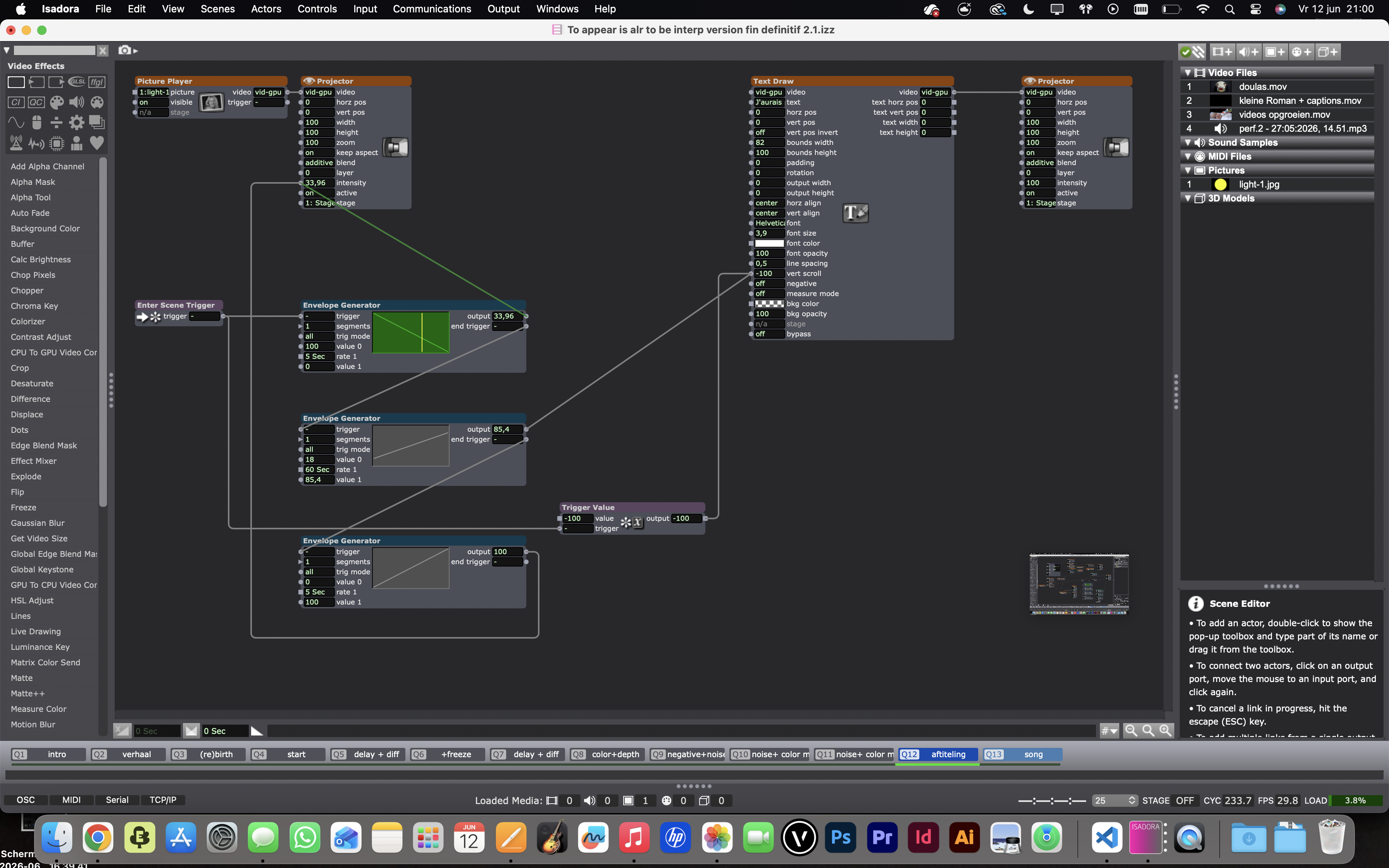Open the CI Core Image category
Image resolution: width=1389 pixels, height=868 pixels.
[x=16, y=102]
